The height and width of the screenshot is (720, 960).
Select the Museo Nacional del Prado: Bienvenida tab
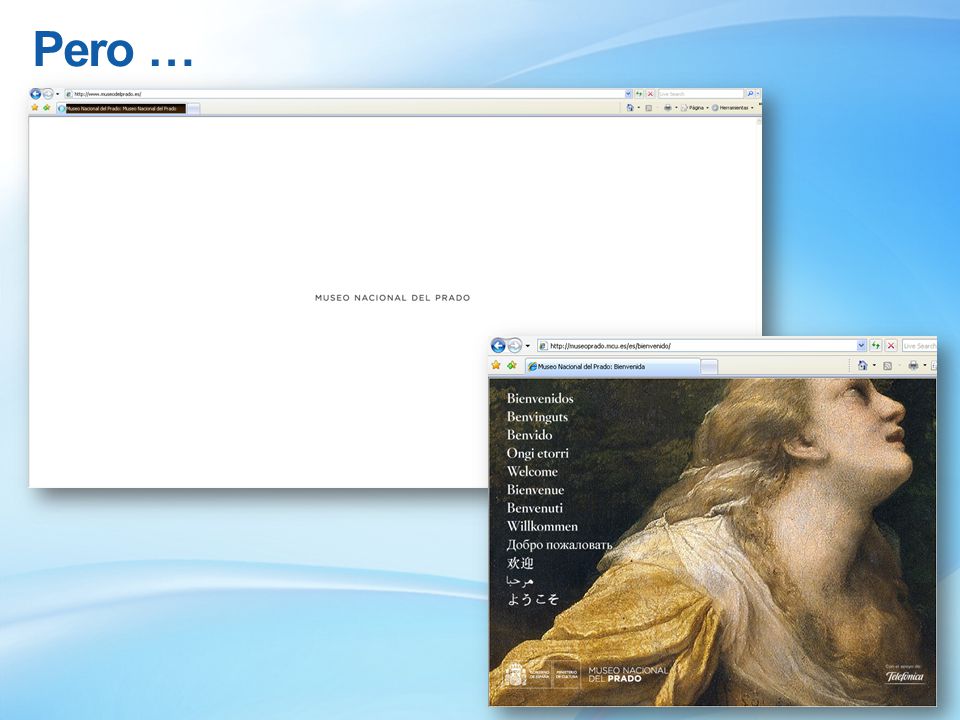tap(612, 367)
